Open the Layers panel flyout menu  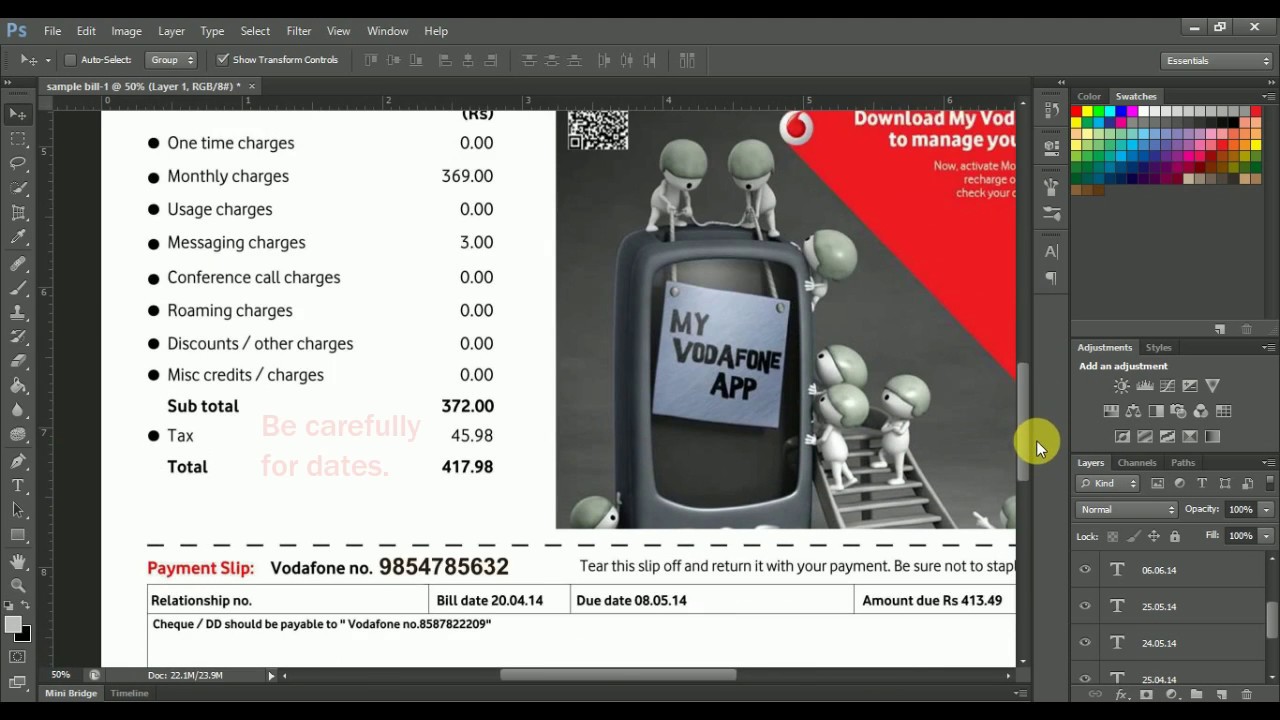click(x=1267, y=463)
